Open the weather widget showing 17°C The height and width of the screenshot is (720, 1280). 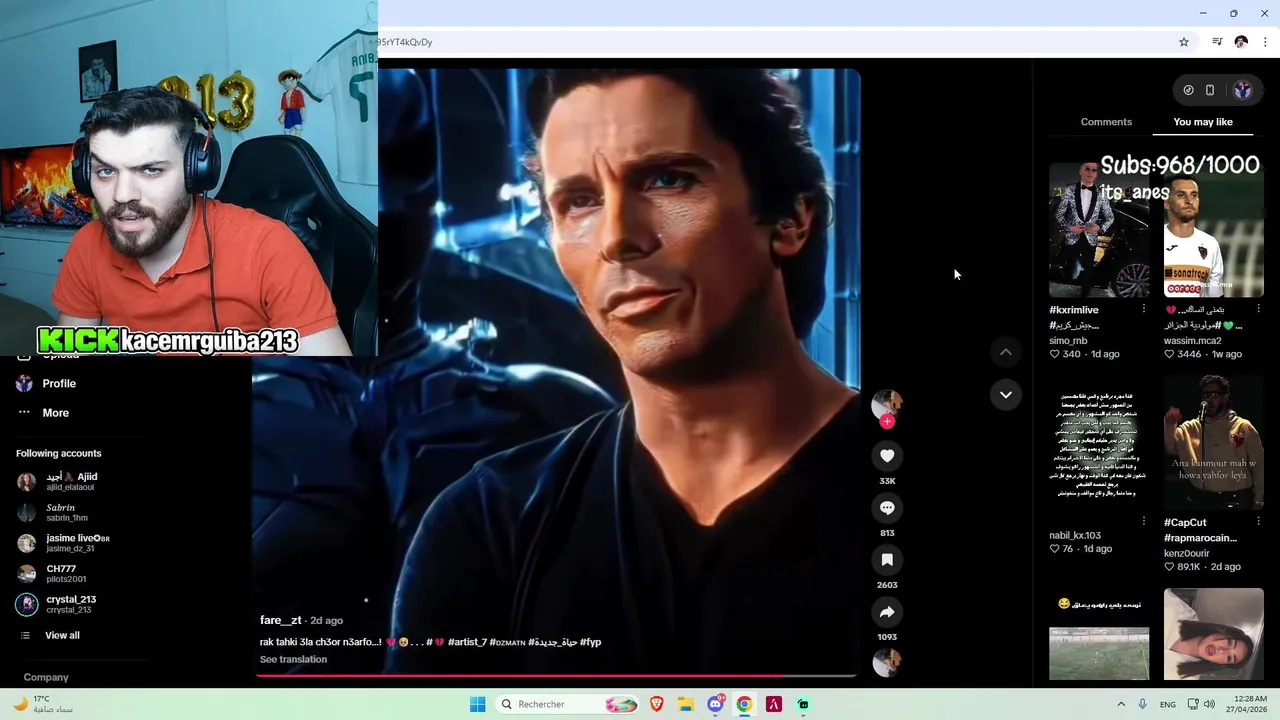(42, 704)
